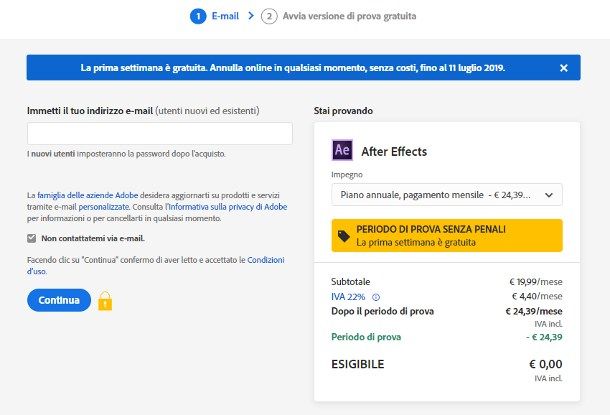Open Informativa sulla privacy di Adobe link

[226, 207]
